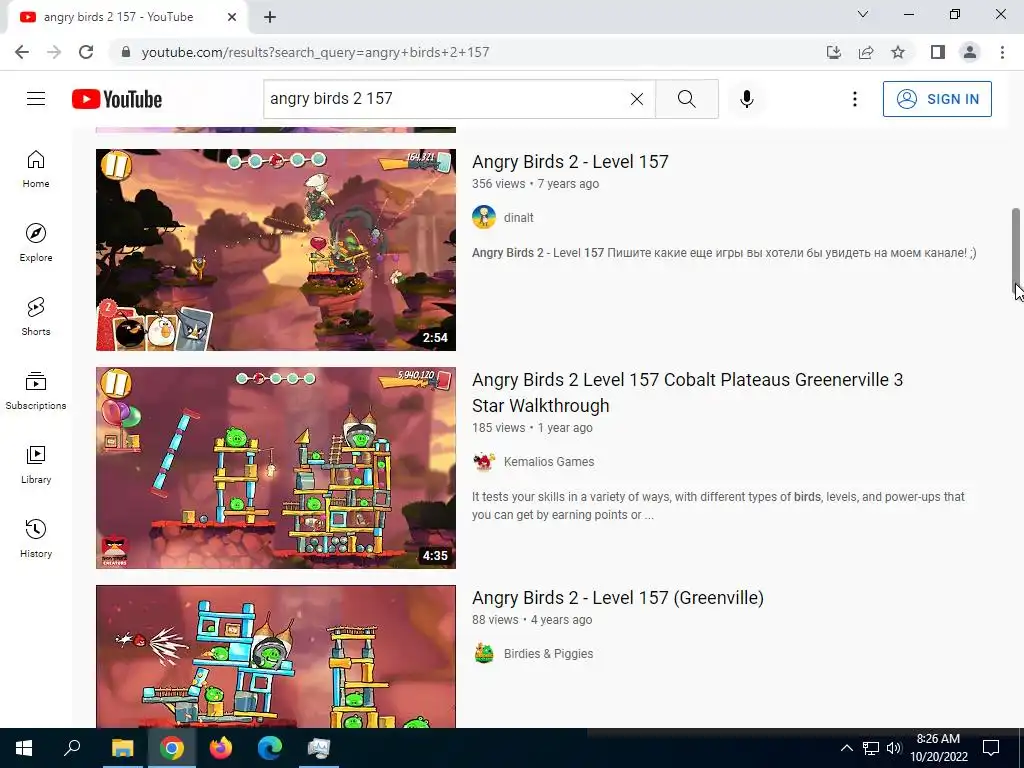The width and height of the screenshot is (1024, 768).
Task: Play the Greenville video thumbnail
Action: pyautogui.click(x=276, y=656)
